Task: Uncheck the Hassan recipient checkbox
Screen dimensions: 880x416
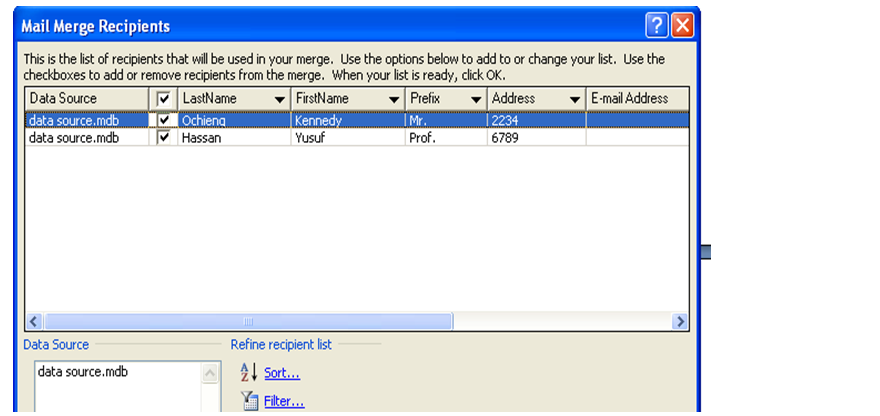Action: [x=164, y=138]
